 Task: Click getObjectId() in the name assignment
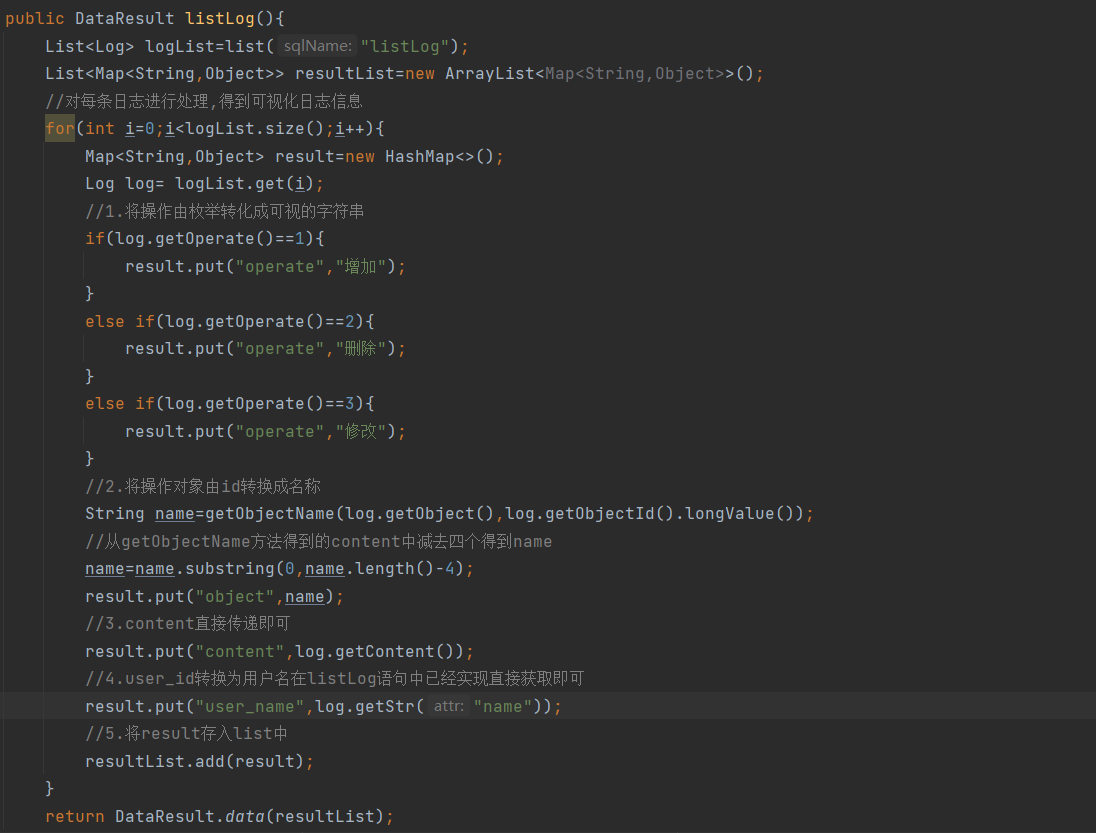pos(609,514)
